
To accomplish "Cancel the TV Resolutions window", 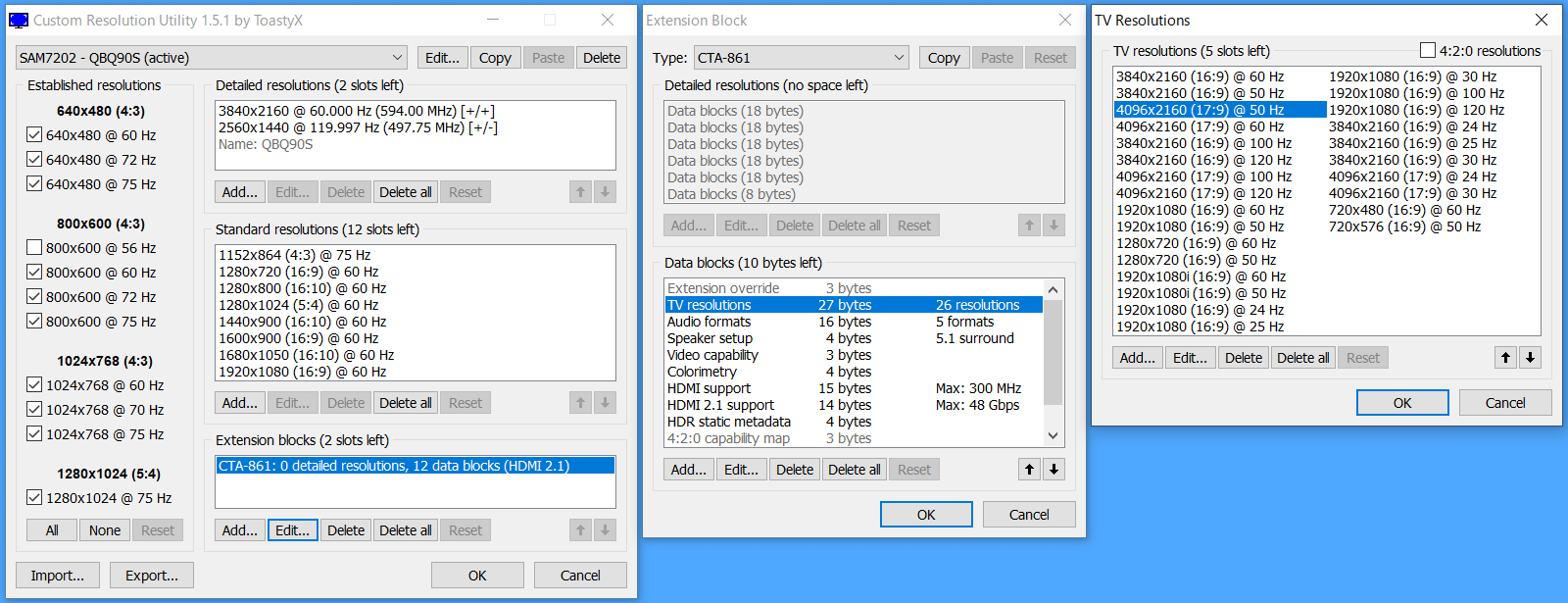I will coord(1505,403).
